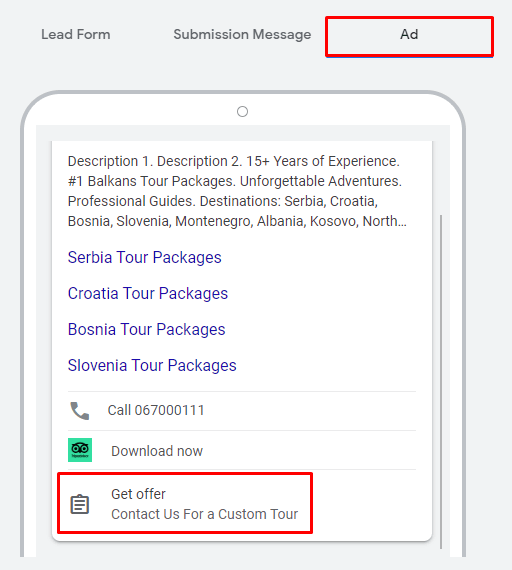The width and height of the screenshot is (512, 570).
Task: Click Contact Us For a Custom Tour
Action: tap(204, 514)
